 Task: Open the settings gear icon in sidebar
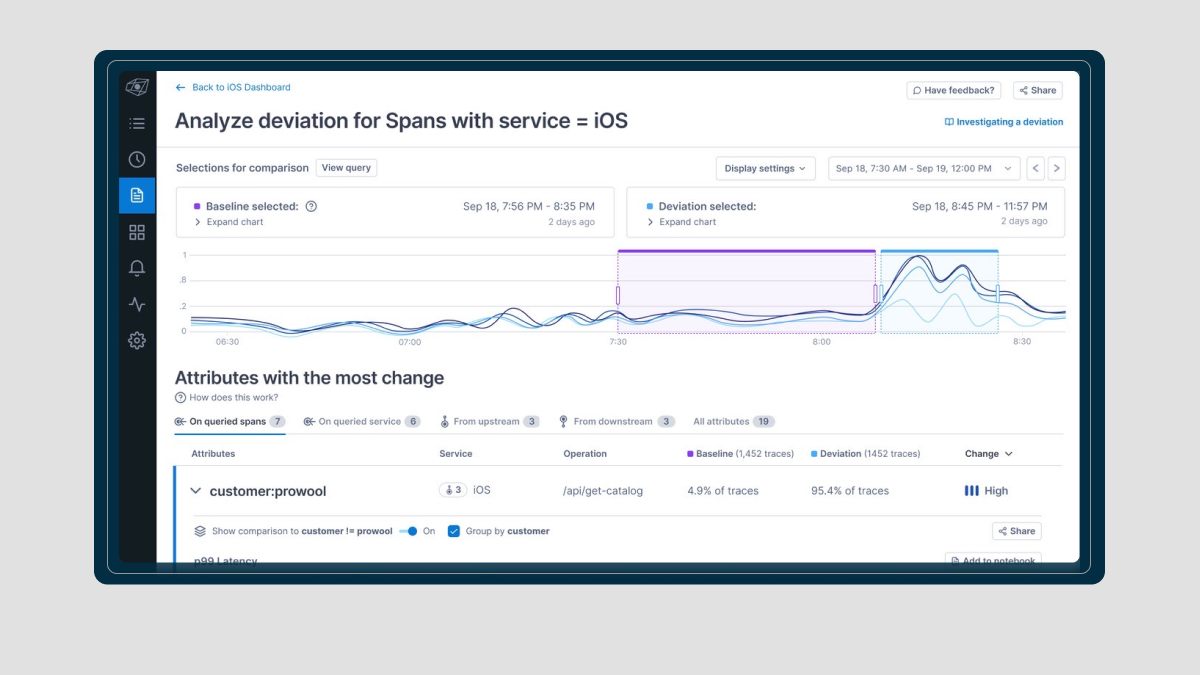137,341
